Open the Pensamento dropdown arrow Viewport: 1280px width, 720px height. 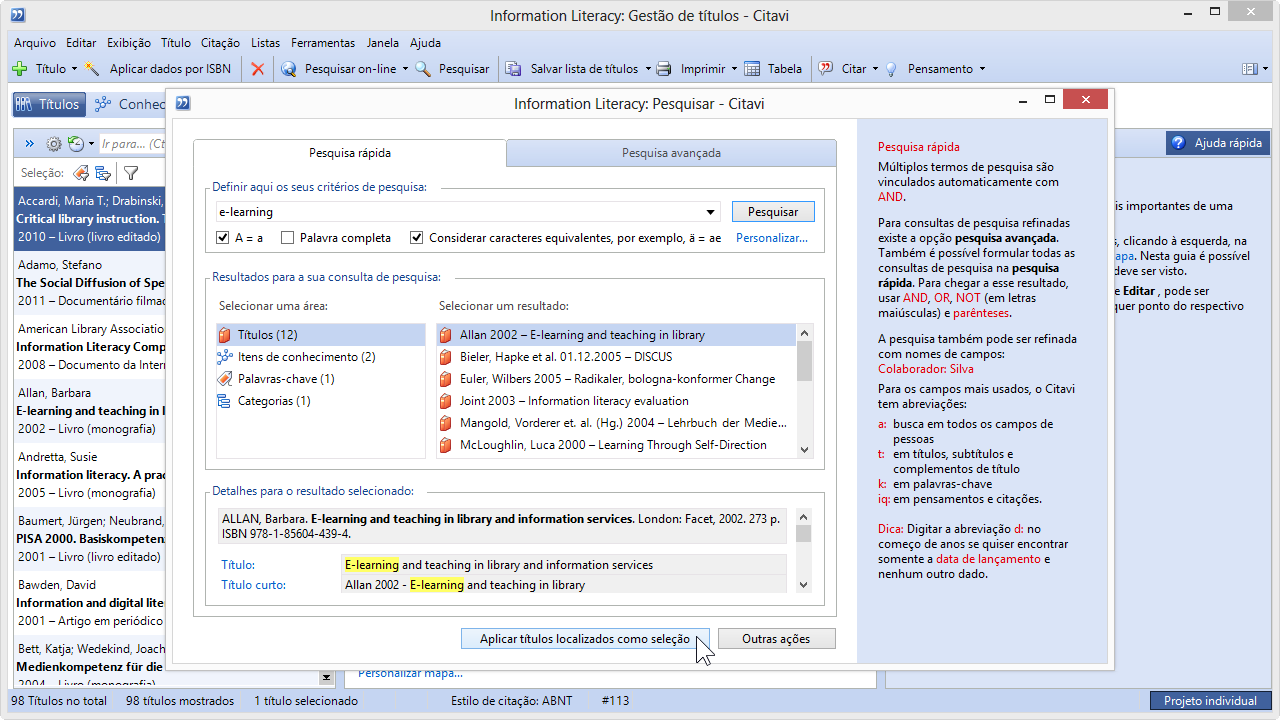click(982, 69)
